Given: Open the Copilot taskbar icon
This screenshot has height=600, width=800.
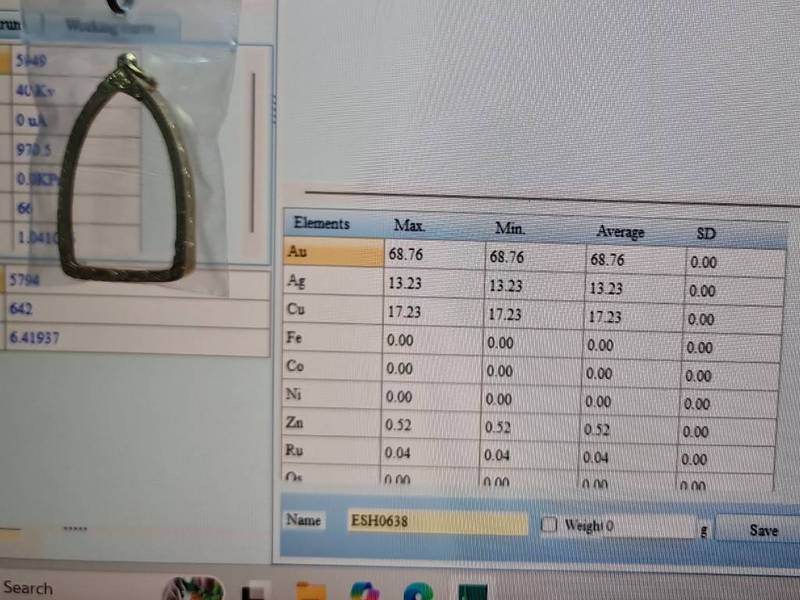Looking at the screenshot, I should click(x=364, y=590).
